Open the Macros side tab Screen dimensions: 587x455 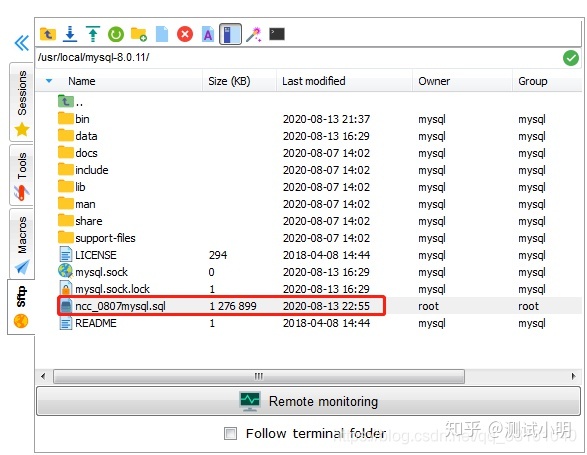(x=21, y=243)
